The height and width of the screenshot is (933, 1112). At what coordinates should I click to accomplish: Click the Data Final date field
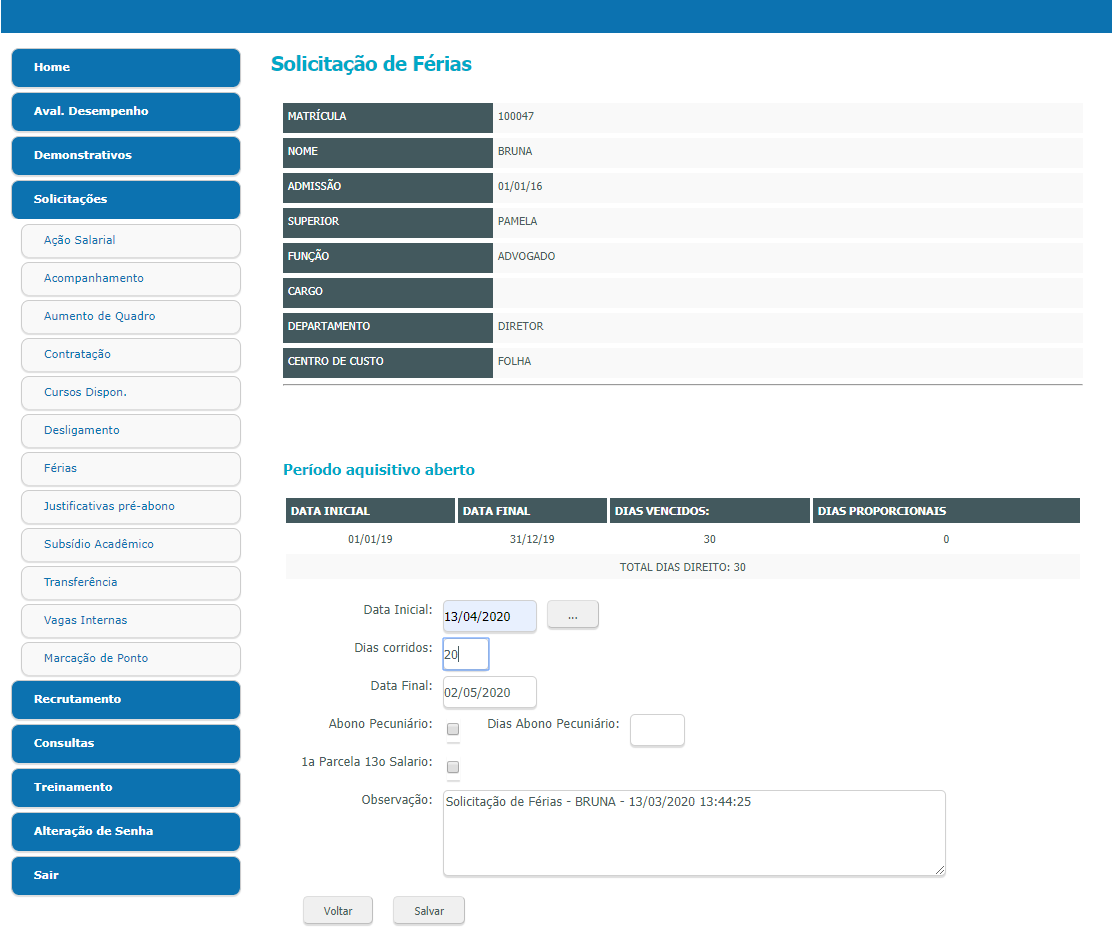pyautogui.click(x=489, y=692)
